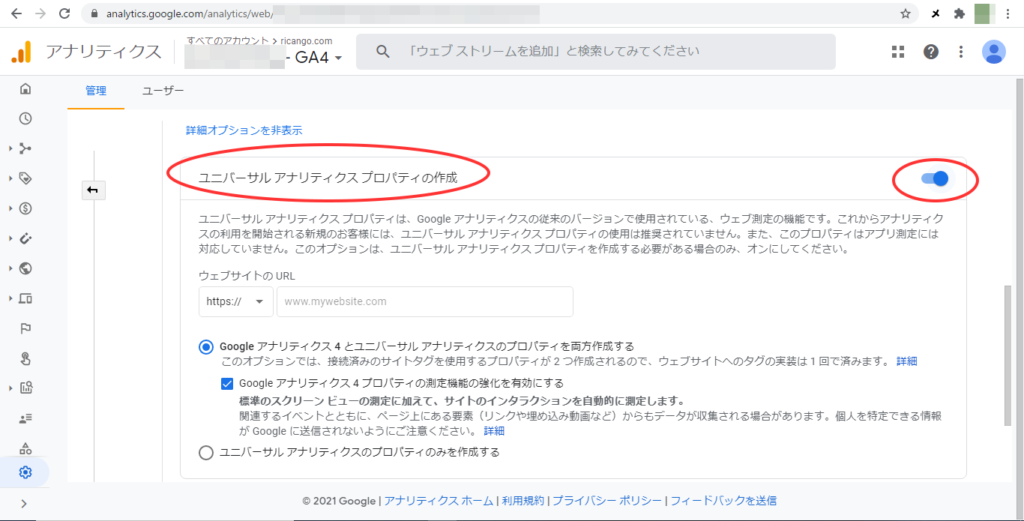Open the Monetization dollar icon in sidebar

[25, 208]
